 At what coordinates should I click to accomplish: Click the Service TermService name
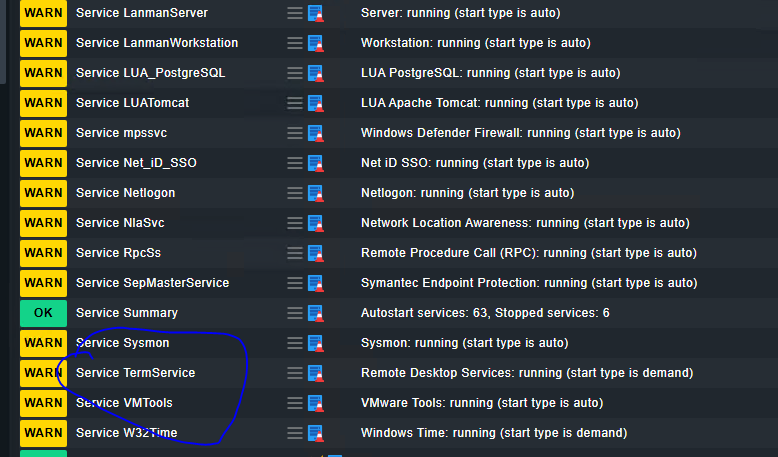tap(135, 373)
